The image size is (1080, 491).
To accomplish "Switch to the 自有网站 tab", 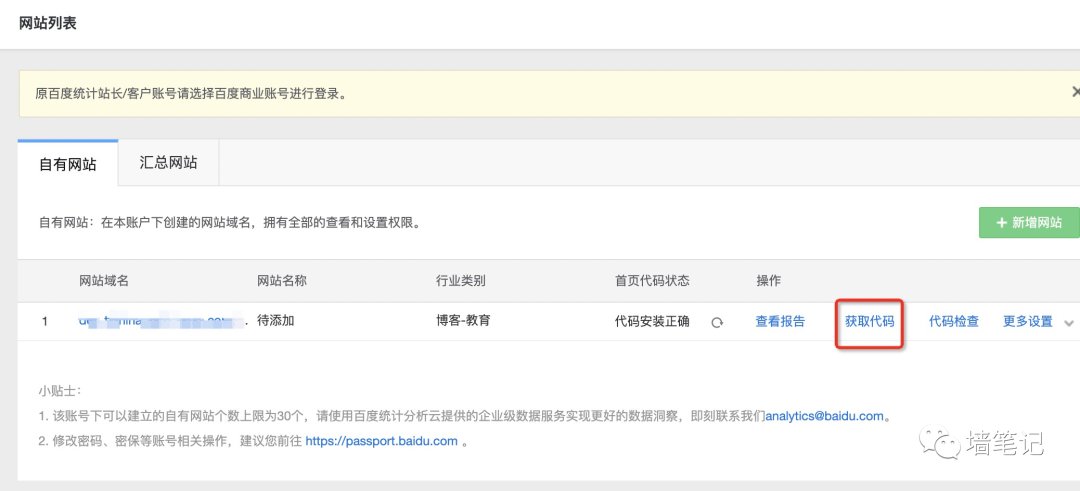I will click(x=68, y=164).
